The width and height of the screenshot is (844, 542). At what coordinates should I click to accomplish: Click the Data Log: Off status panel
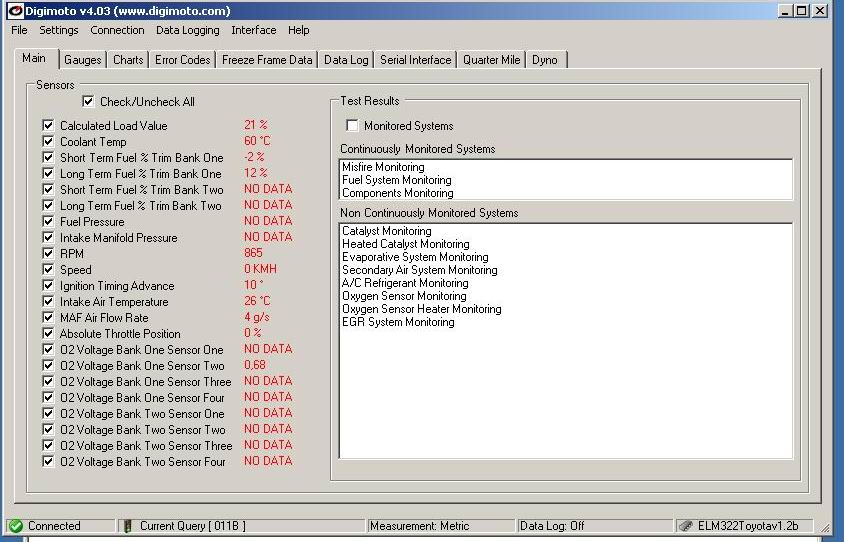coord(552,526)
